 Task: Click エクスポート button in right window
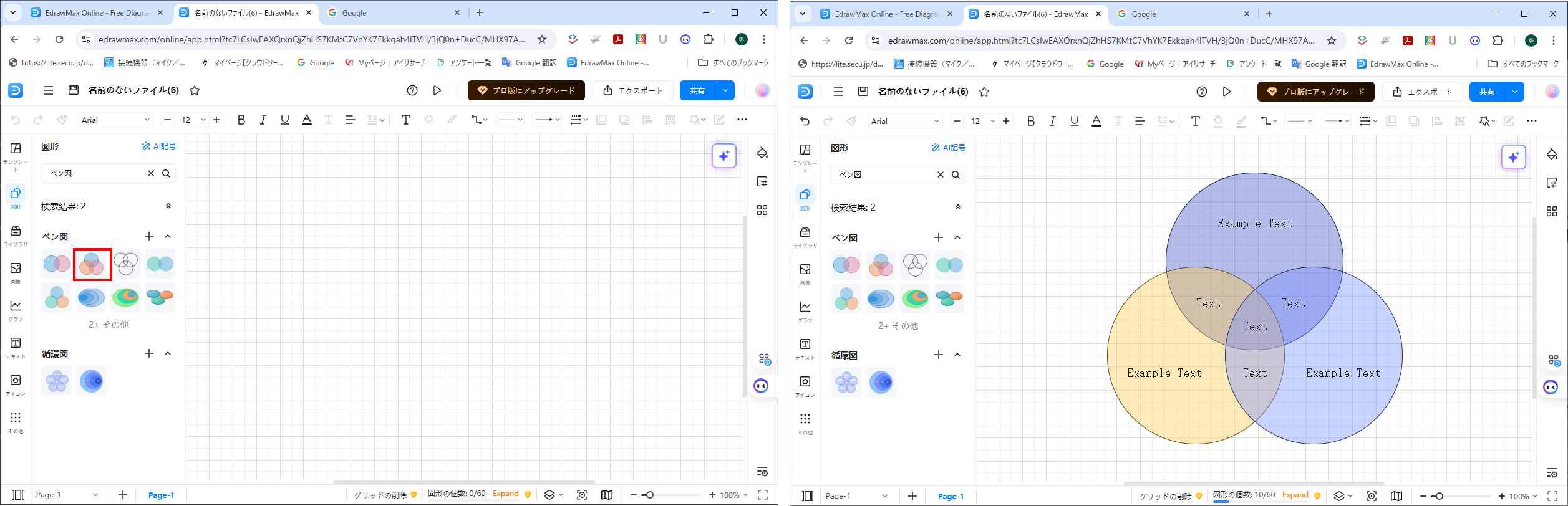[1423, 92]
